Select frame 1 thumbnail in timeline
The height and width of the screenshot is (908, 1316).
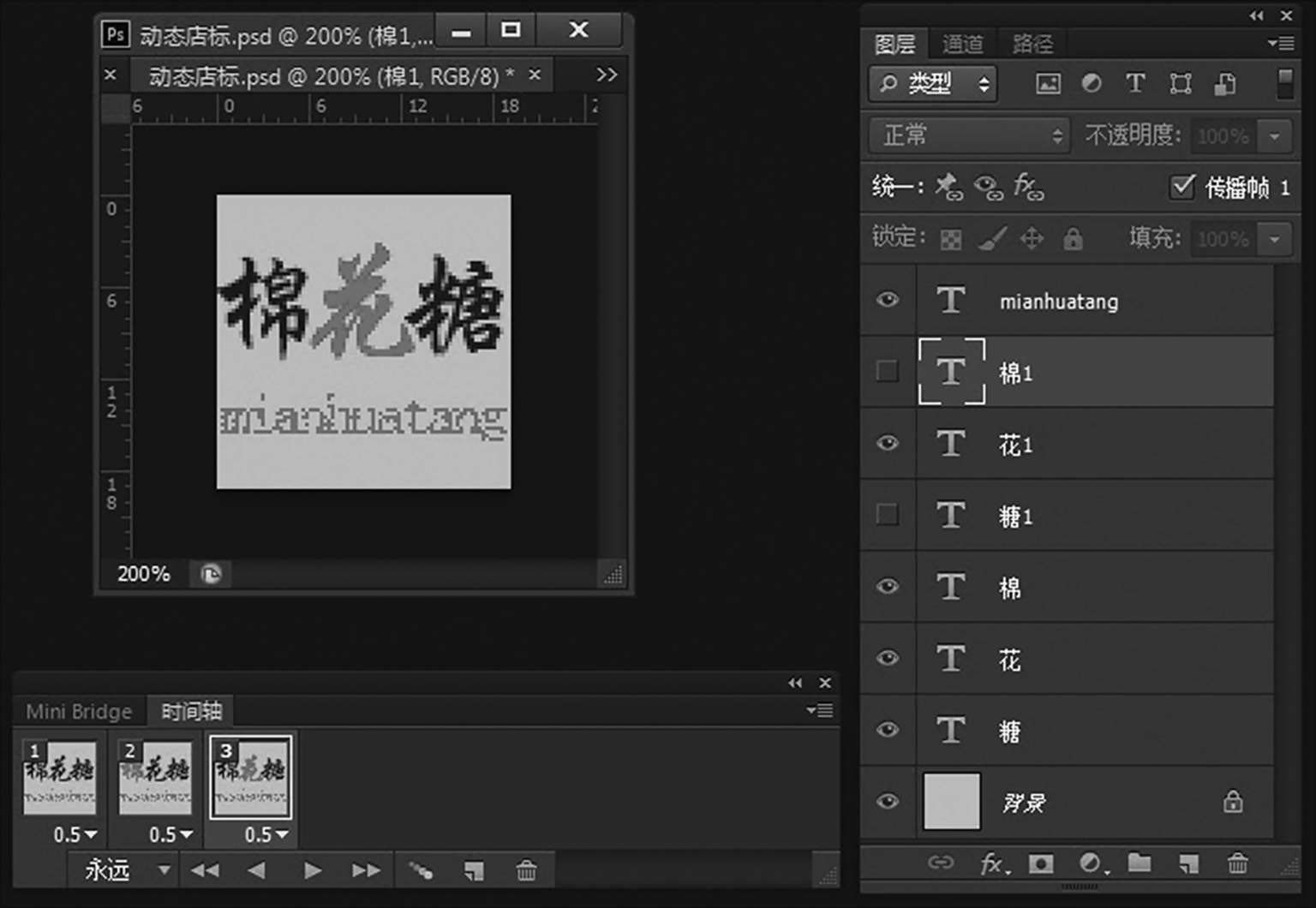point(59,778)
